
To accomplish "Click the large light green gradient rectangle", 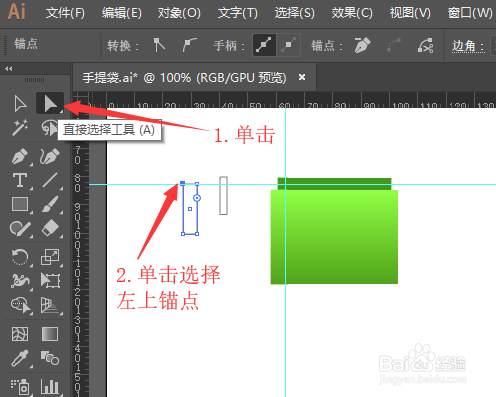I will coord(334,237).
